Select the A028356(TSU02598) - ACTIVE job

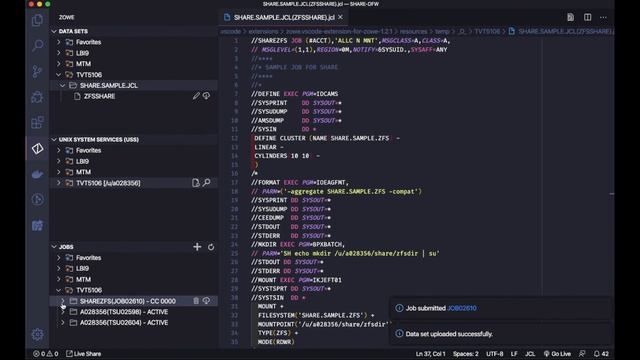pyautogui.click(x=124, y=312)
